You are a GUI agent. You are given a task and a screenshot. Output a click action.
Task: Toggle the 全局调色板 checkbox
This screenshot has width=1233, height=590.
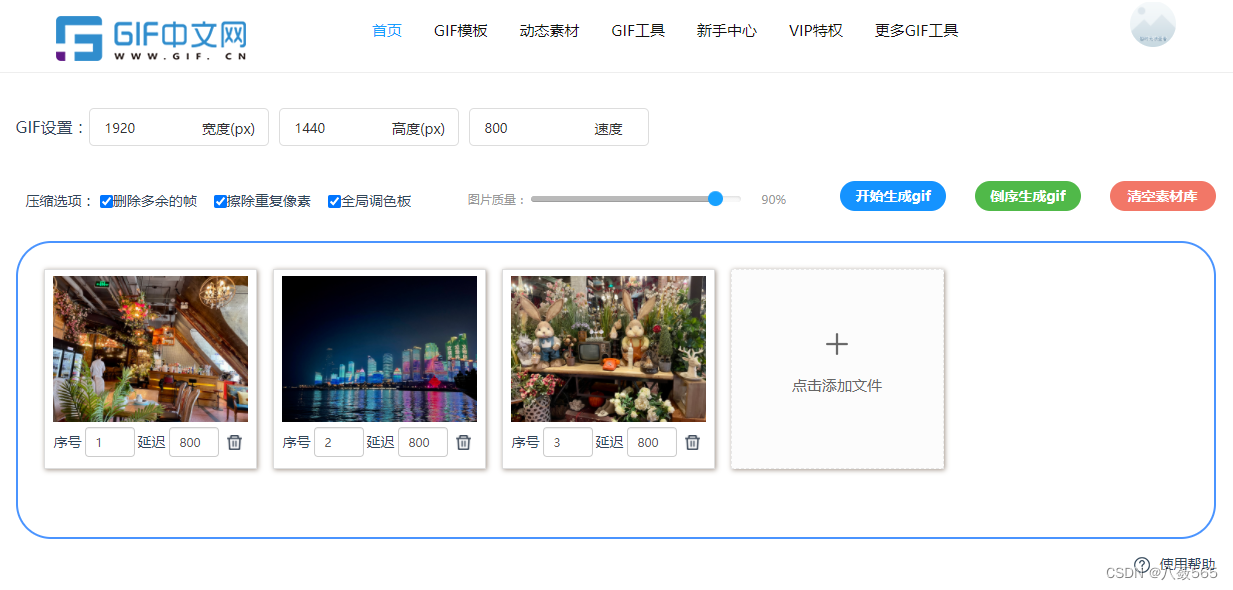[x=334, y=201]
